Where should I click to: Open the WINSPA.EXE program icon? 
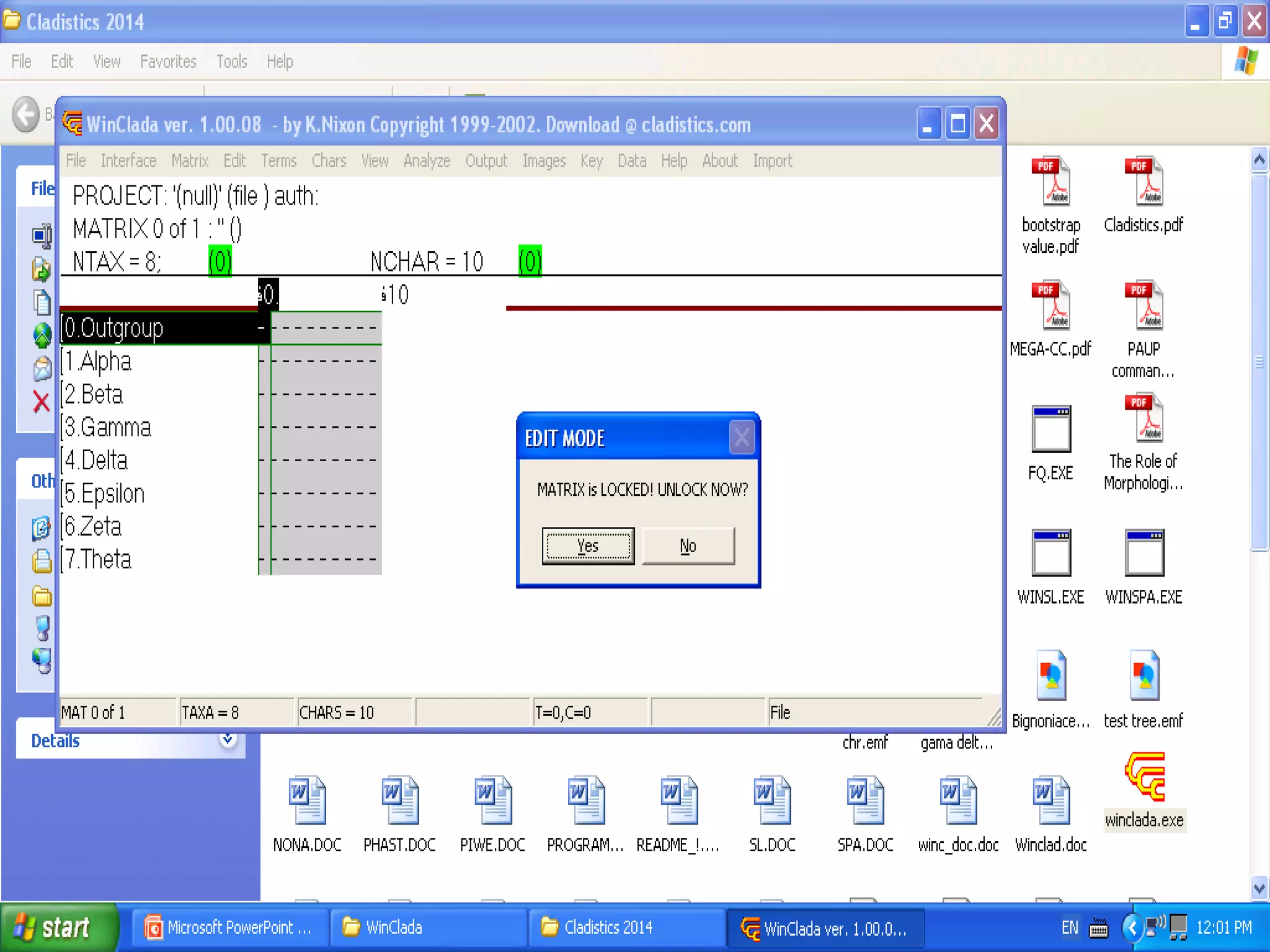[x=1144, y=553]
